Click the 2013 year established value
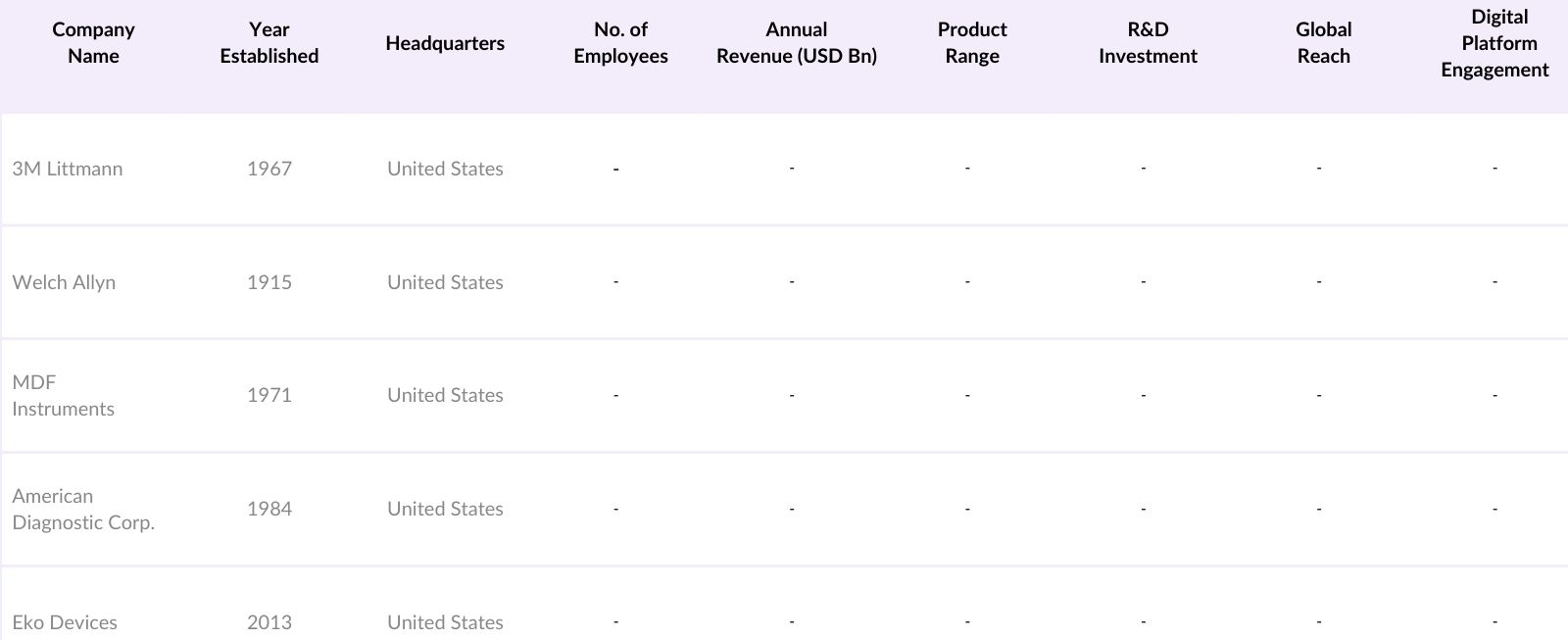1568x640 pixels. tap(269, 622)
